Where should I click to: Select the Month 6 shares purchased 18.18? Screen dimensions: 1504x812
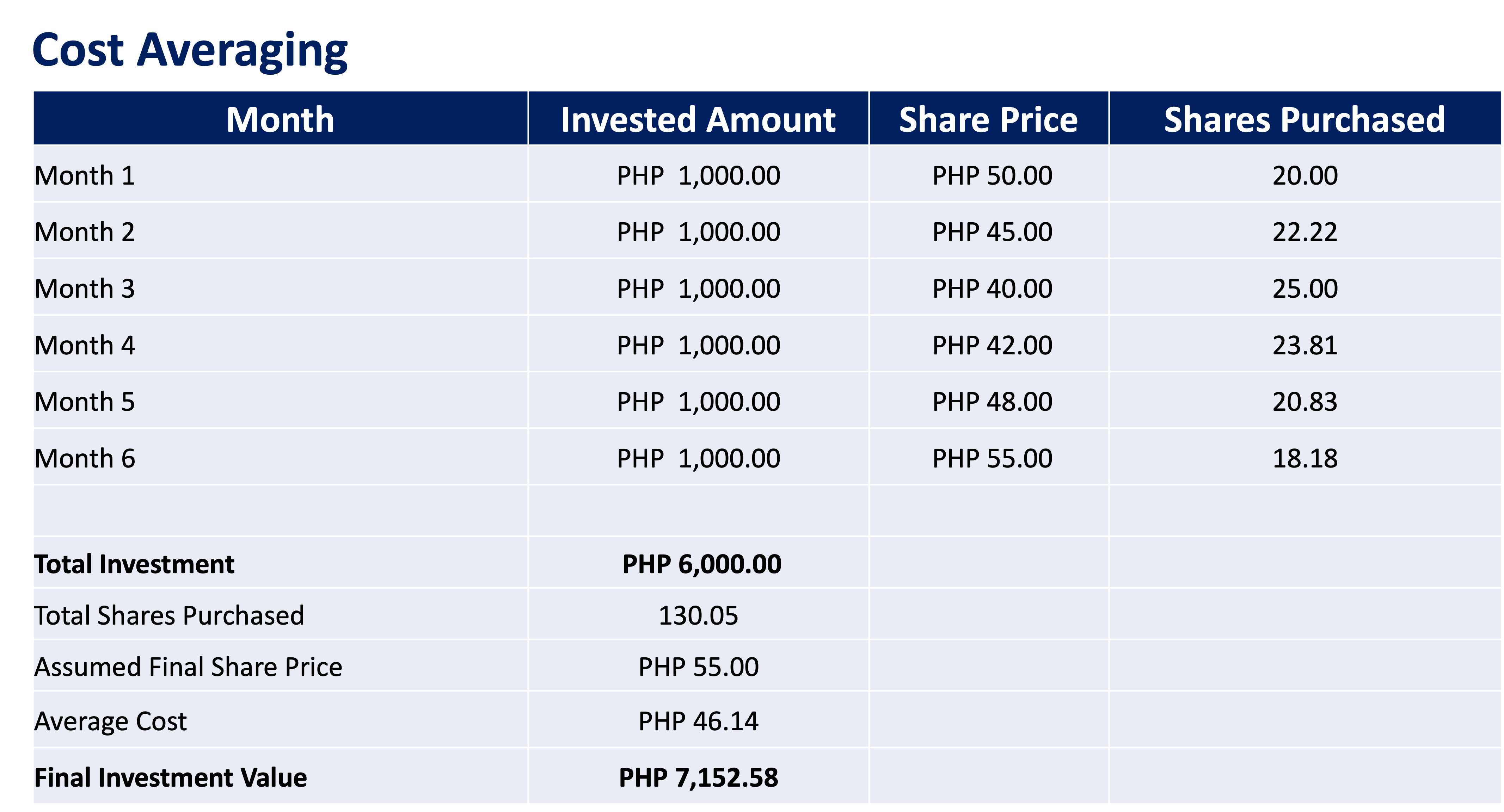coord(1305,459)
